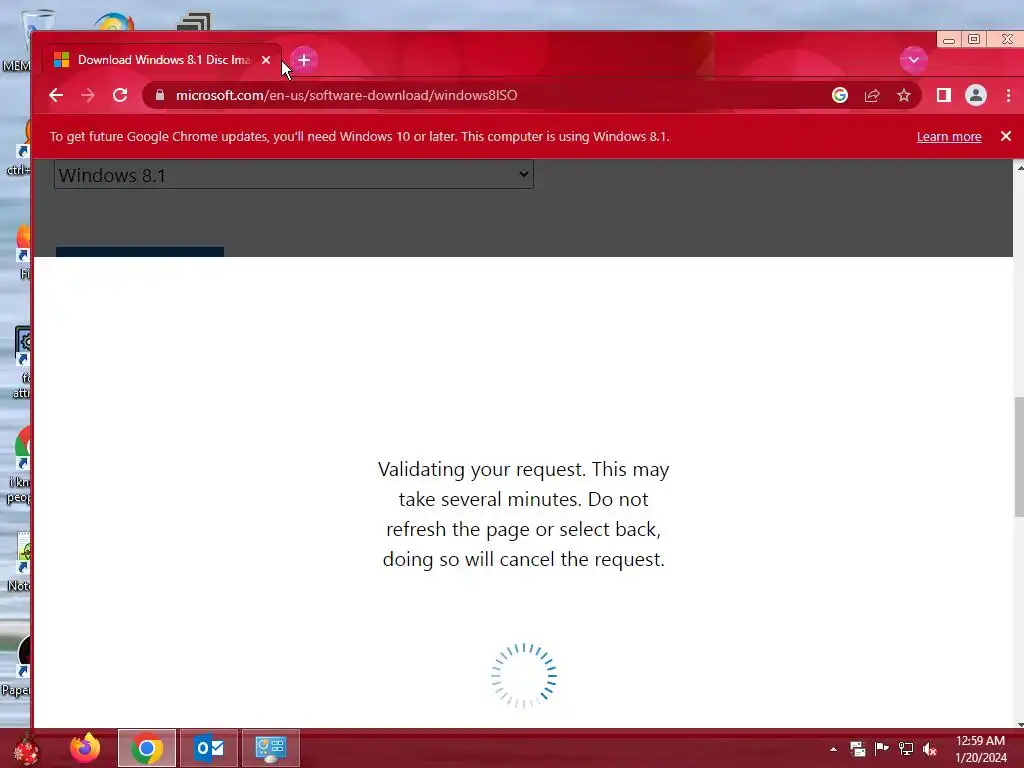Screen dimensions: 1024x768
Task: Open Outlook from the taskbar
Action: tap(209, 748)
